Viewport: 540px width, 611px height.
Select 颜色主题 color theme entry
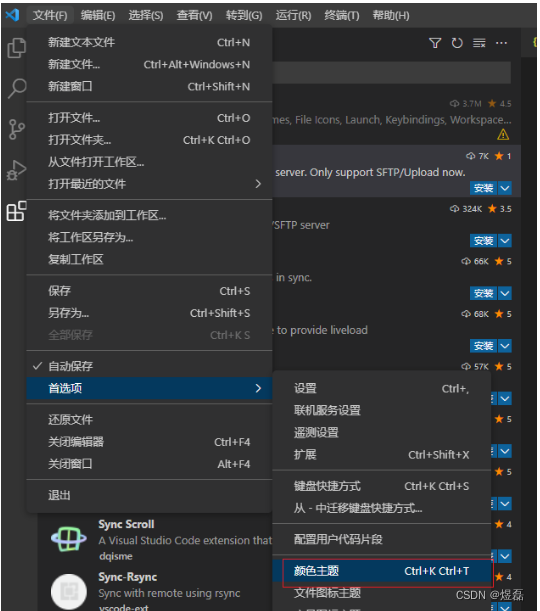click(x=381, y=571)
